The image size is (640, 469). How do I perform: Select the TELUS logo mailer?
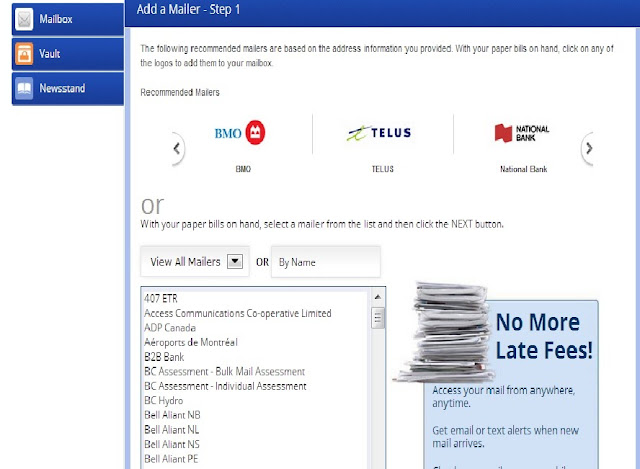379,133
